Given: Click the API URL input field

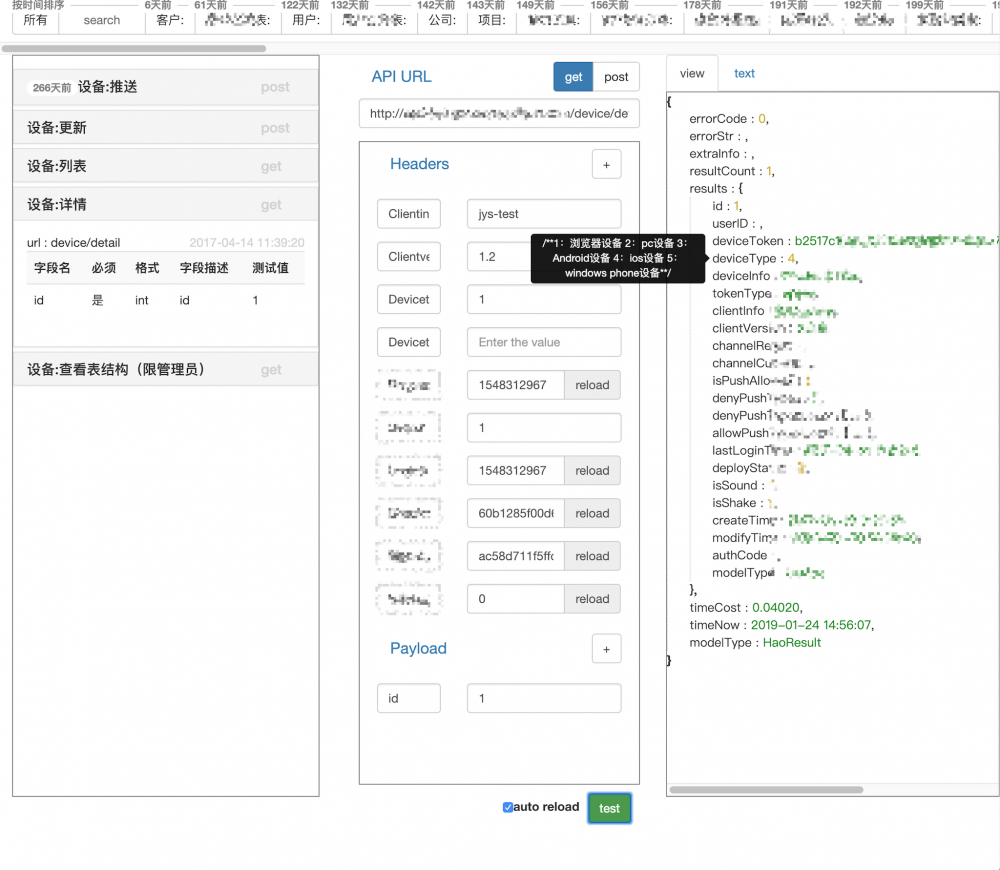Looking at the screenshot, I should coord(499,113).
